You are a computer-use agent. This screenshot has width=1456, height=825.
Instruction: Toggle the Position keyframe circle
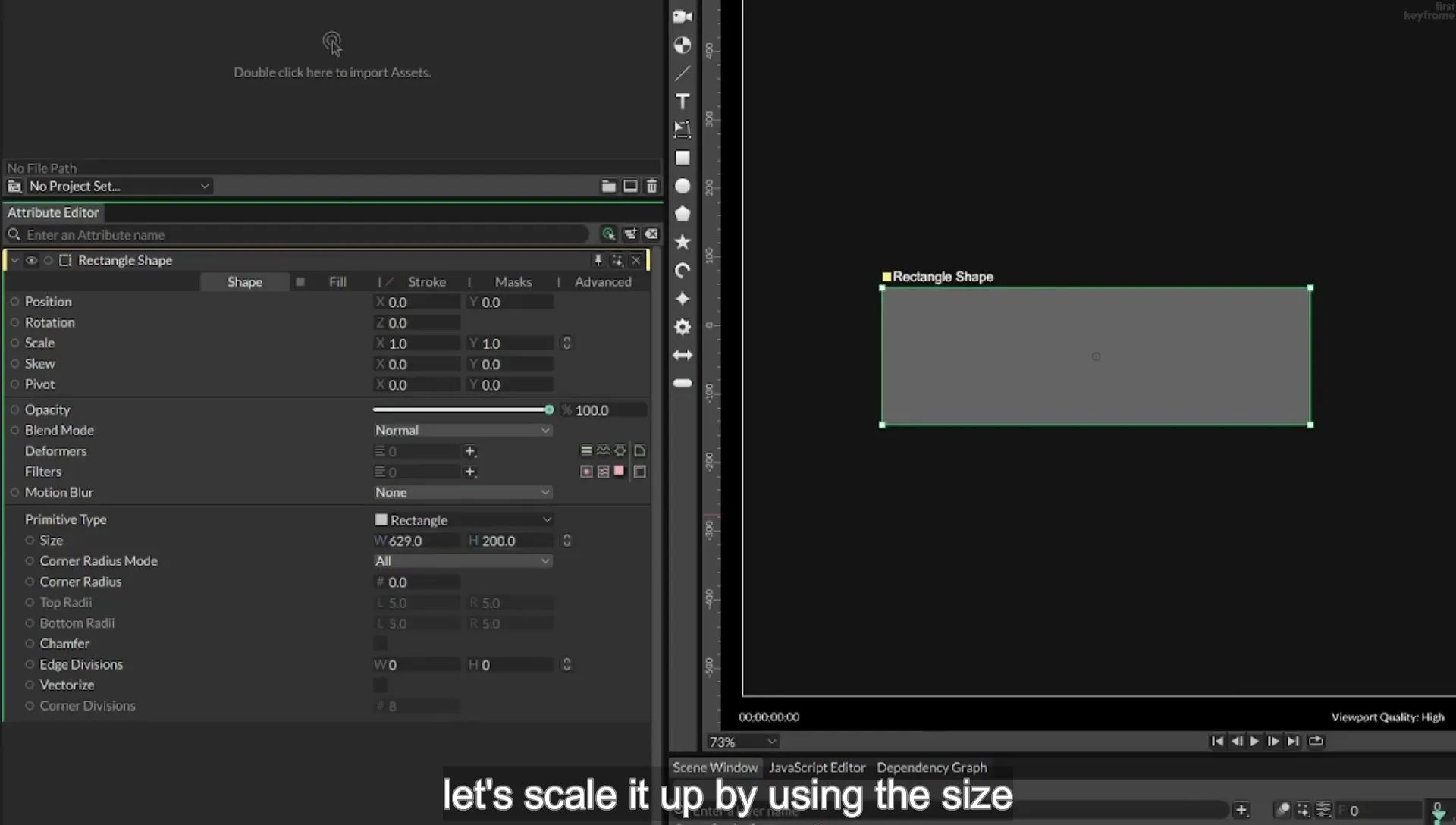pos(14,301)
